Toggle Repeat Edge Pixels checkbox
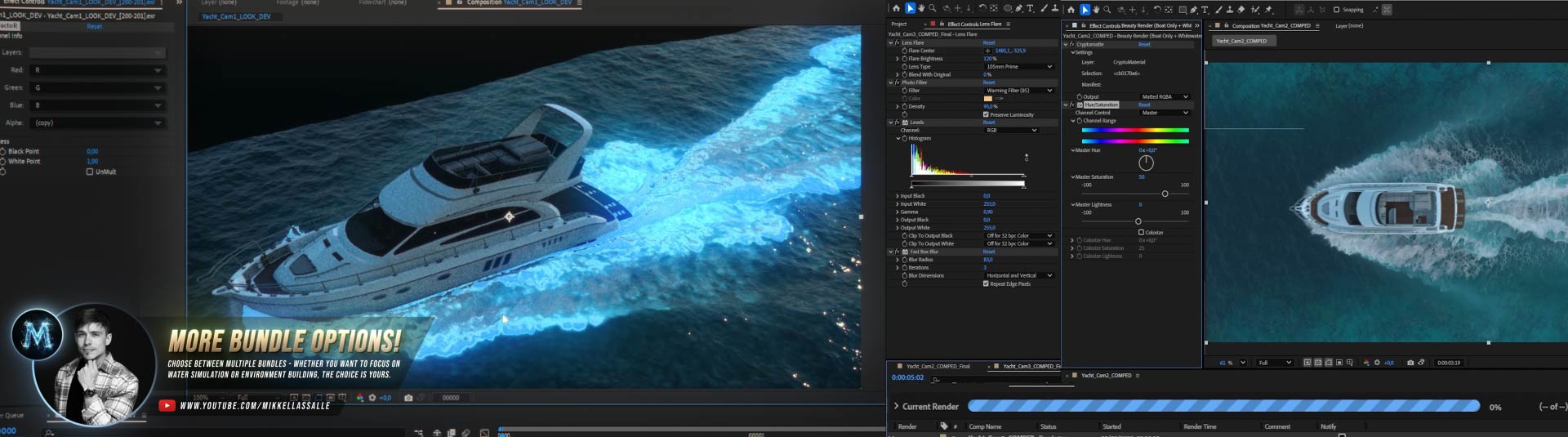Screen dimensions: 1568x437 (x=987, y=283)
